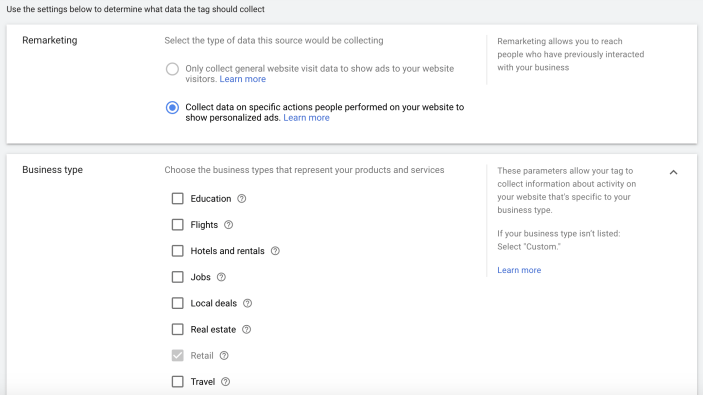This screenshot has height=395, width=703.
Task: Open help icon next to Education
Action: (x=242, y=199)
